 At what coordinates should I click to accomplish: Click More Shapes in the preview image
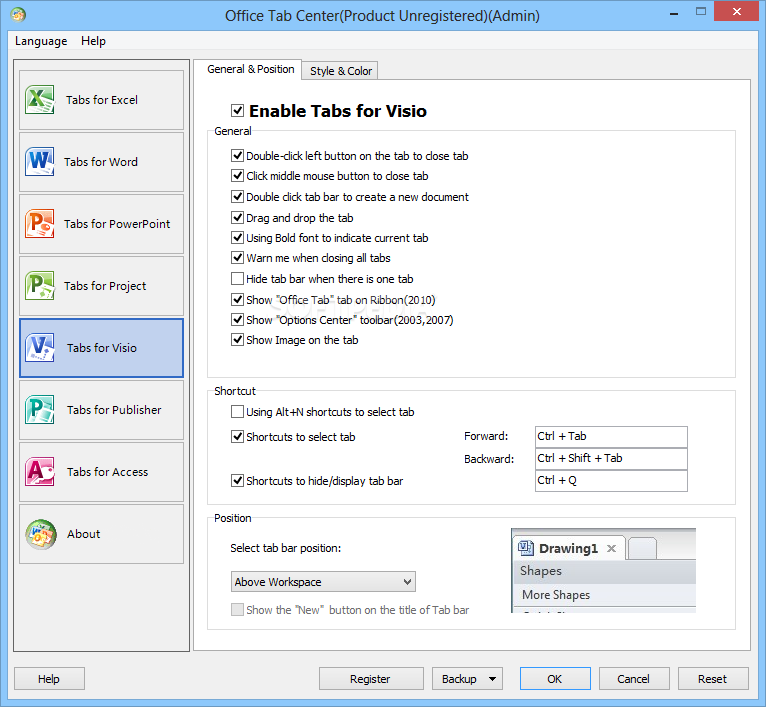pyautogui.click(x=556, y=595)
